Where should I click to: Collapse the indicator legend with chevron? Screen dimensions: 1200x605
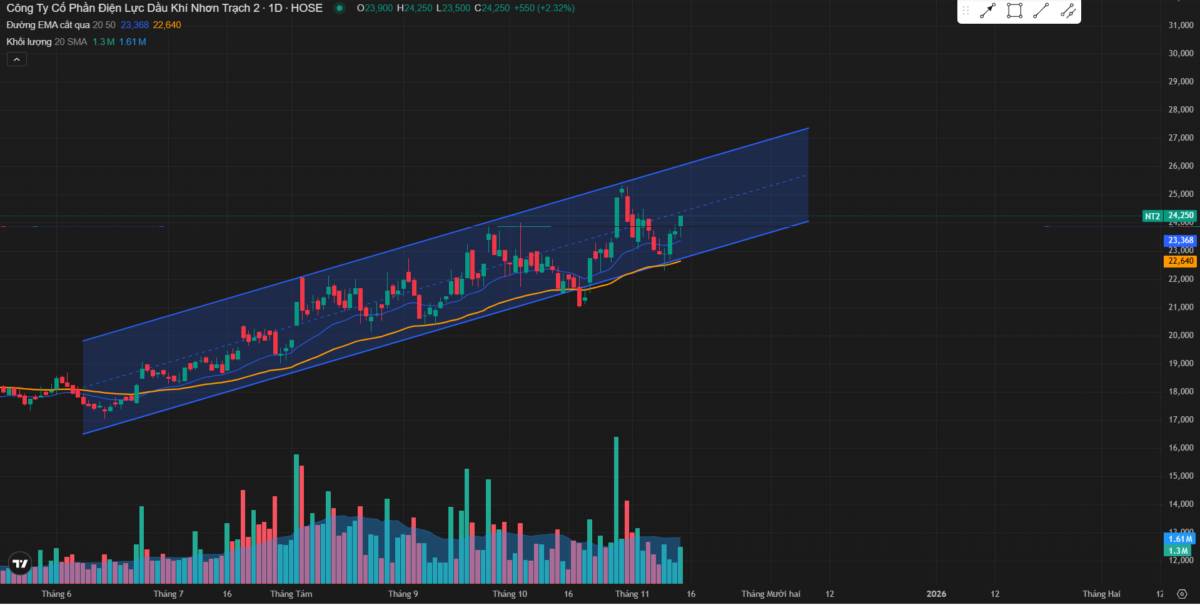16,59
